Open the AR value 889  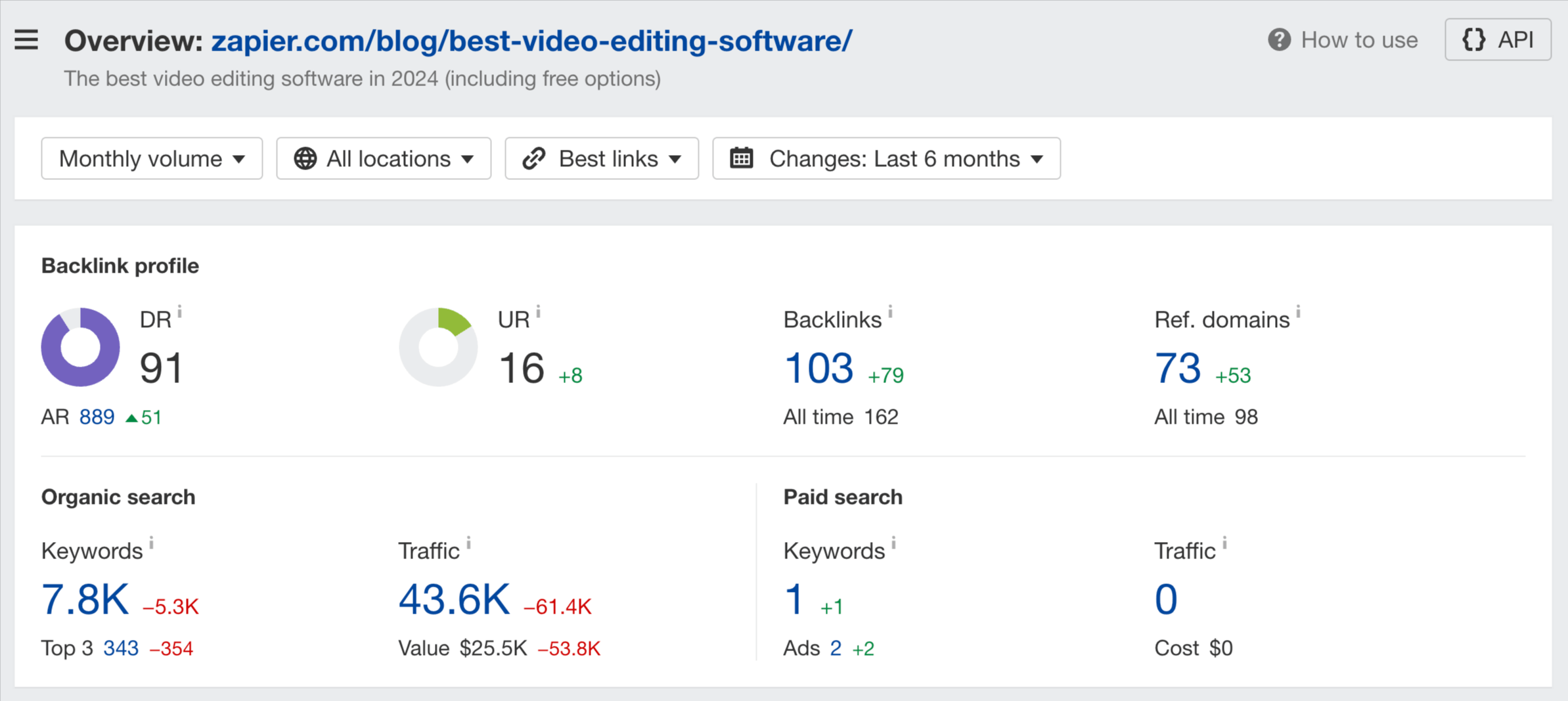click(x=97, y=417)
